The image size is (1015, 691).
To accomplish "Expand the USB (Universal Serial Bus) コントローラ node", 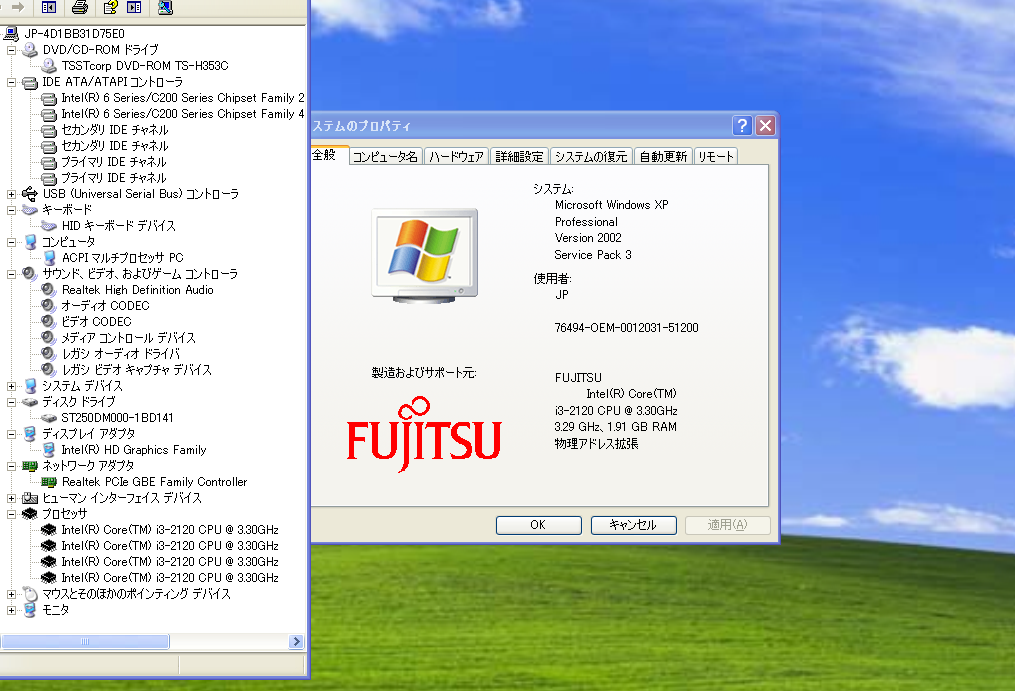I will (x=11, y=194).
